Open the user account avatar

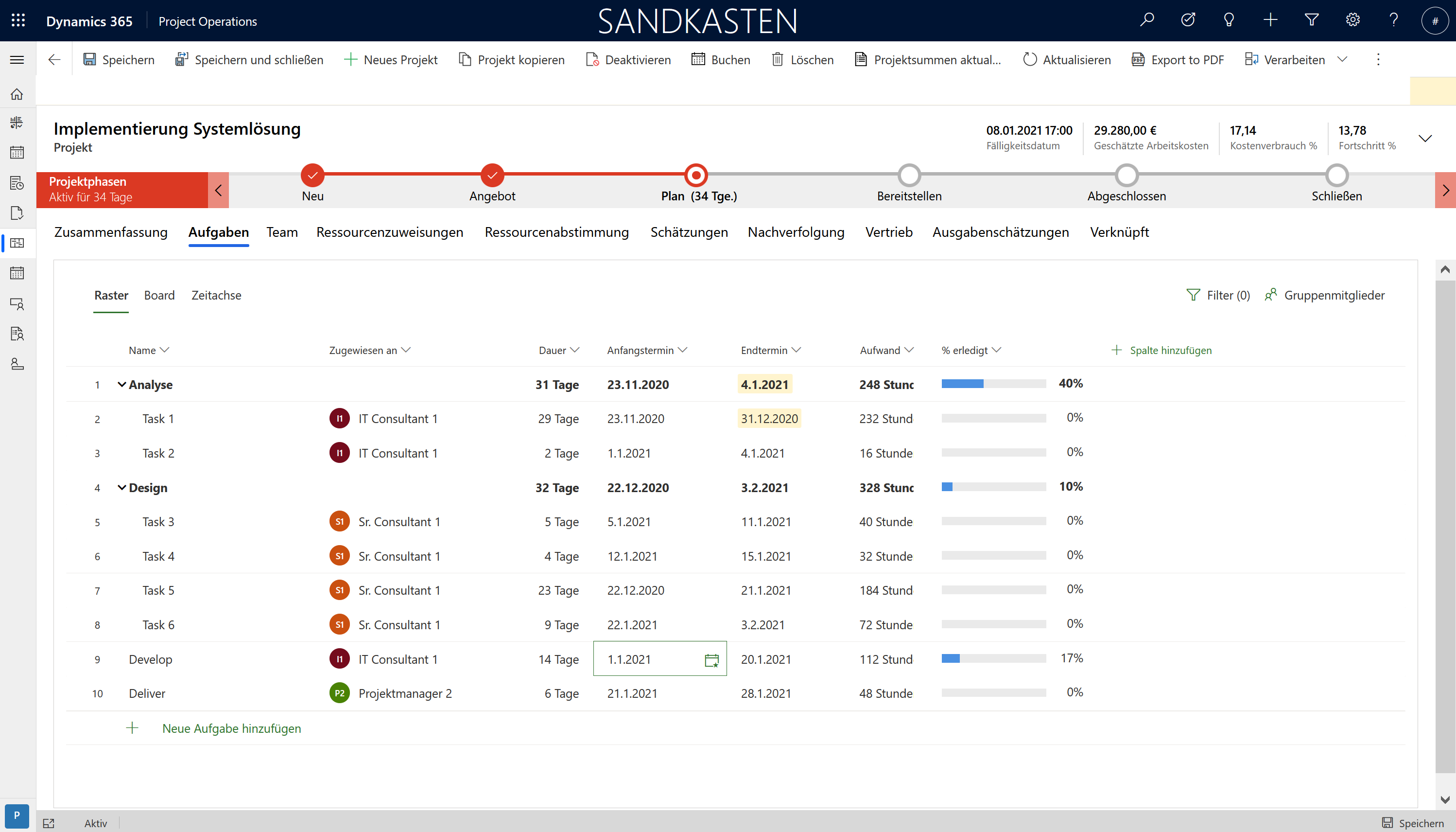1434,21
